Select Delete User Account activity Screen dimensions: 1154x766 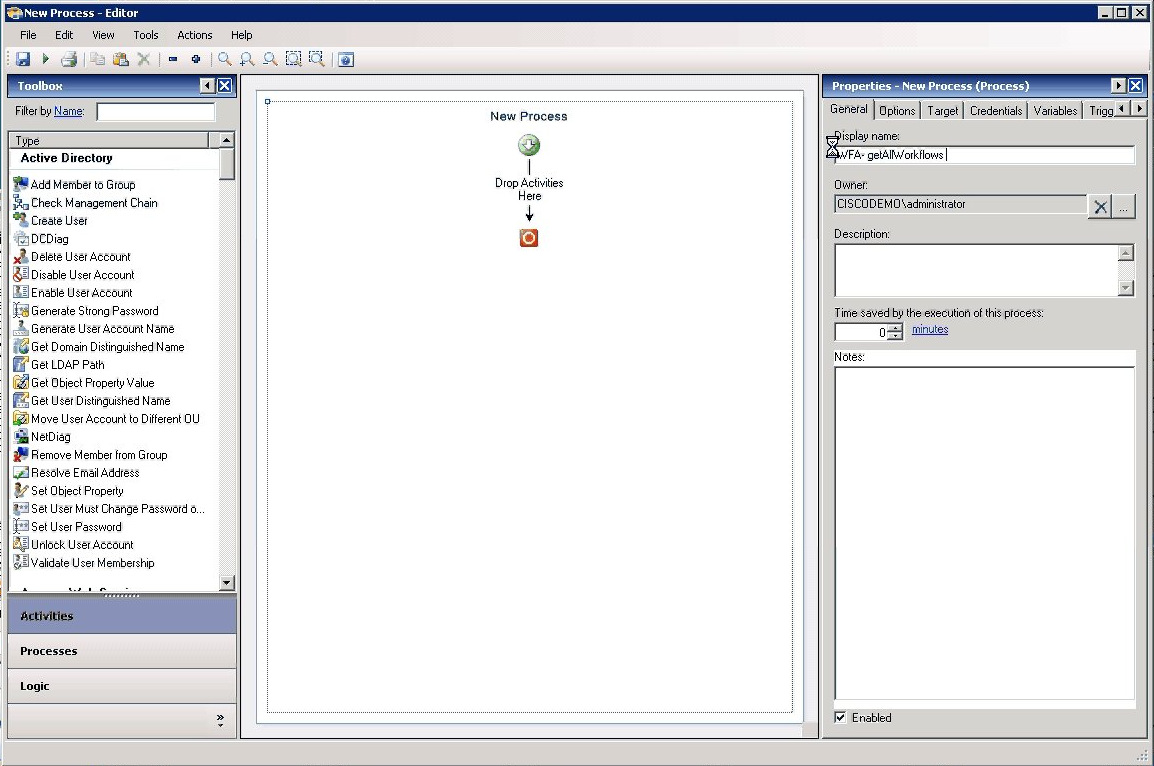pos(72,257)
